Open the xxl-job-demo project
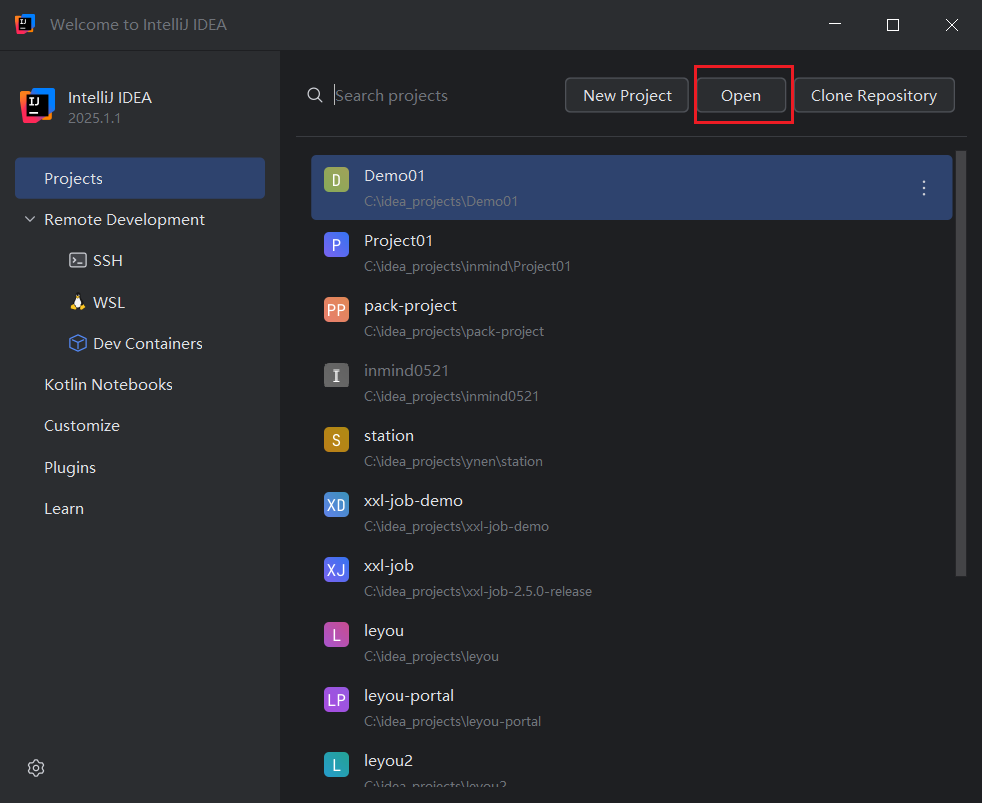982x803 pixels. [x=631, y=513]
